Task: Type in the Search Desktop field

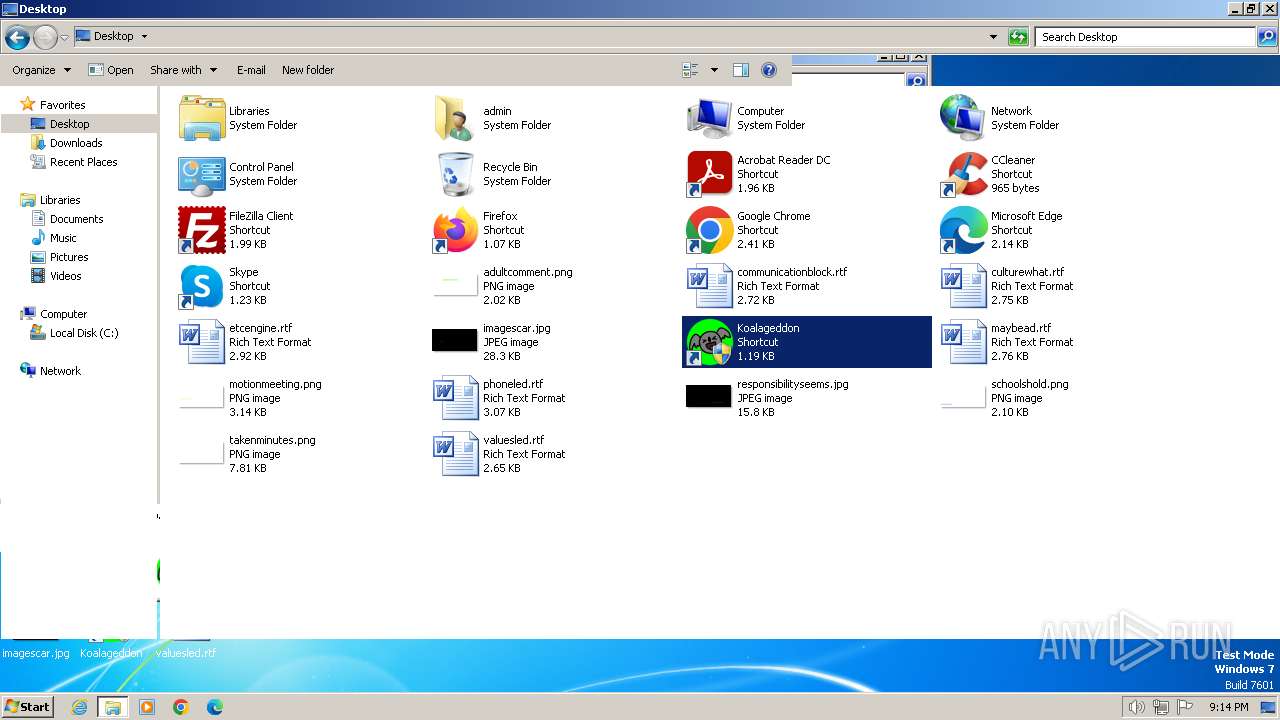Action: point(1145,37)
